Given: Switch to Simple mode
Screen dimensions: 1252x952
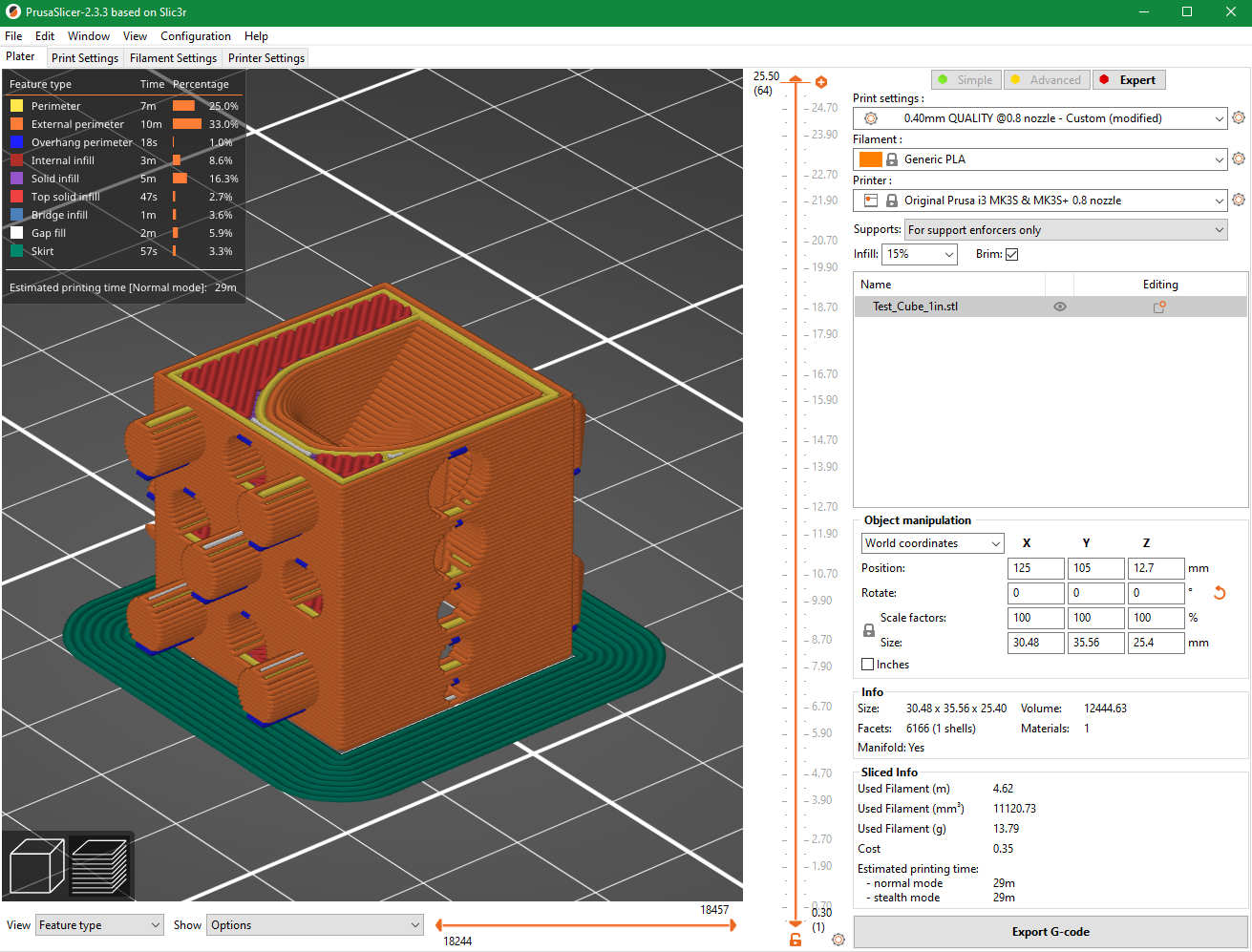Looking at the screenshot, I should point(966,80).
